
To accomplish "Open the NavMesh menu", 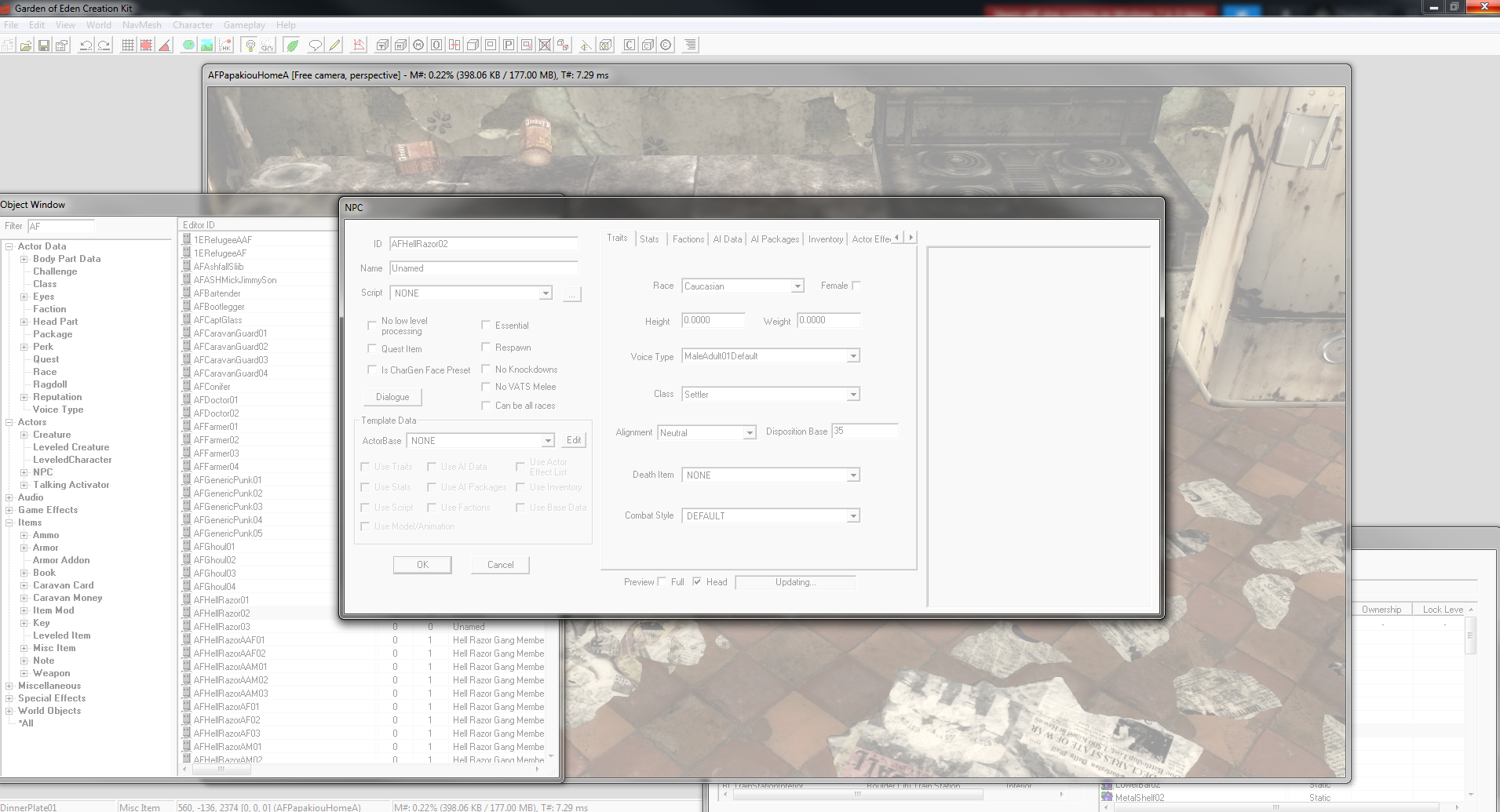I will 142,25.
